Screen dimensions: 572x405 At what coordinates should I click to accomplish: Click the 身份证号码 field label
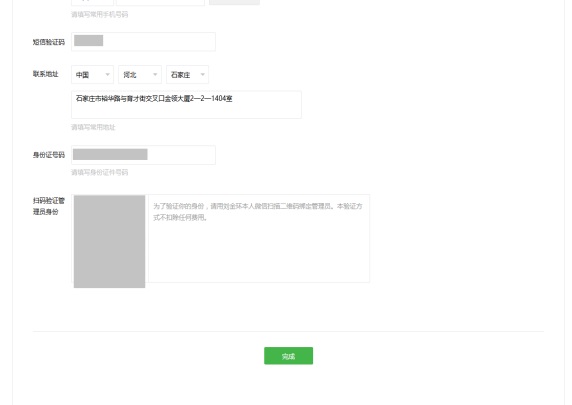pos(49,155)
